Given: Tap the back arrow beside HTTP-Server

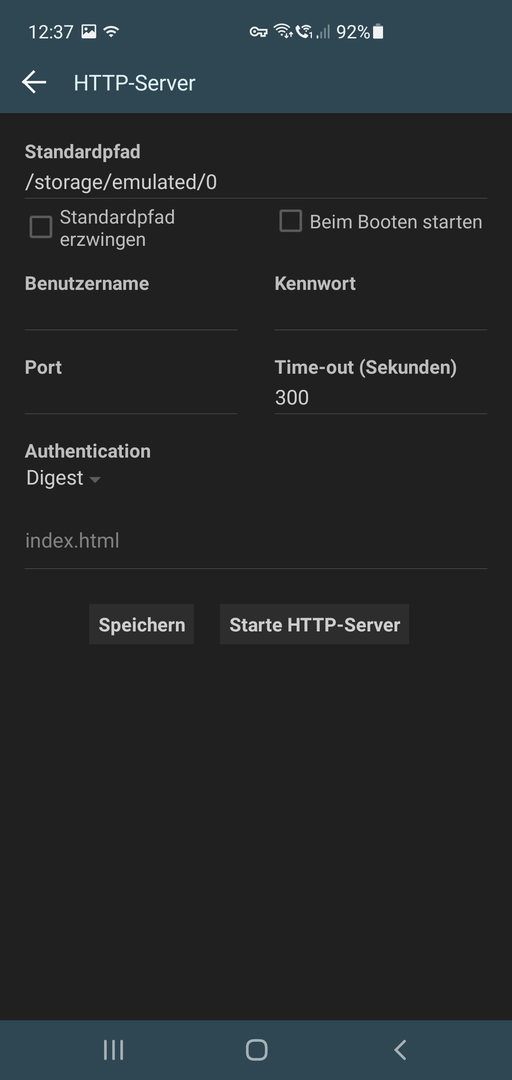Looking at the screenshot, I should tap(34, 83).
